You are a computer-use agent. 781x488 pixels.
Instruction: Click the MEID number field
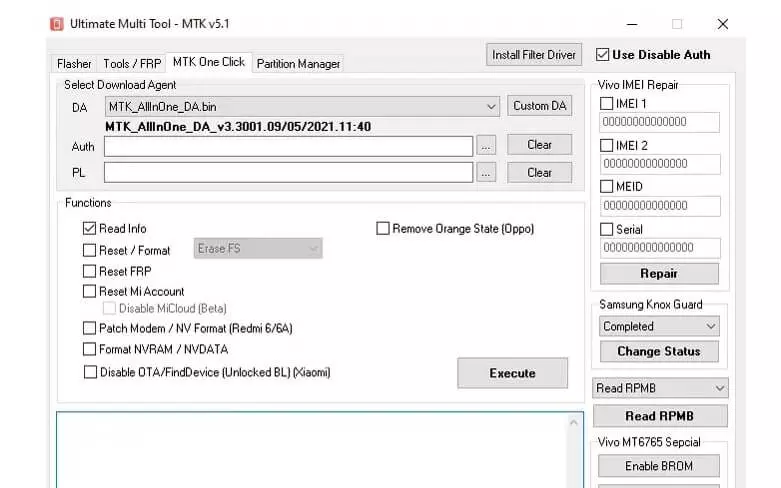click(x=660, y=206)
